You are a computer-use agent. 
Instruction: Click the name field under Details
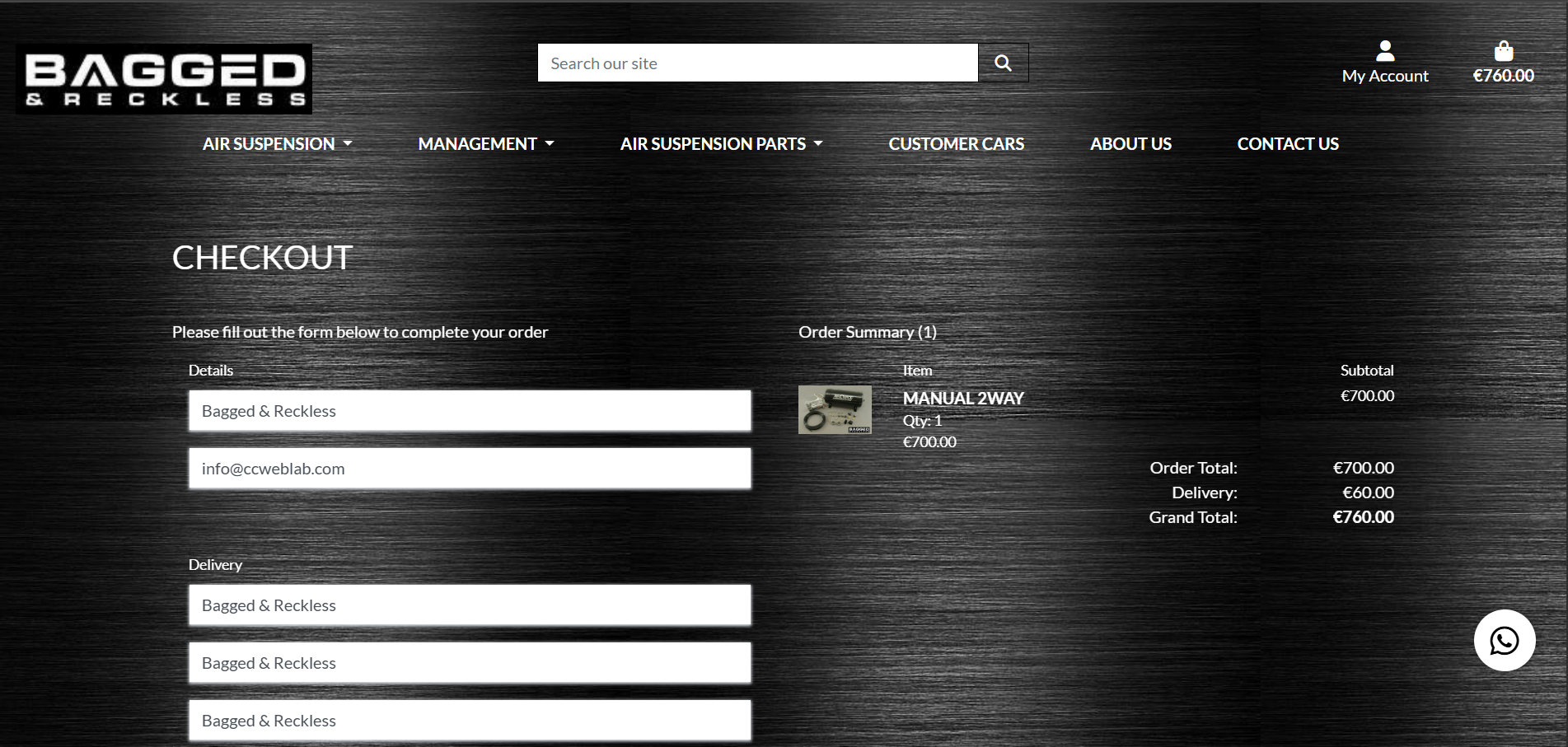(x=469, y=410)
